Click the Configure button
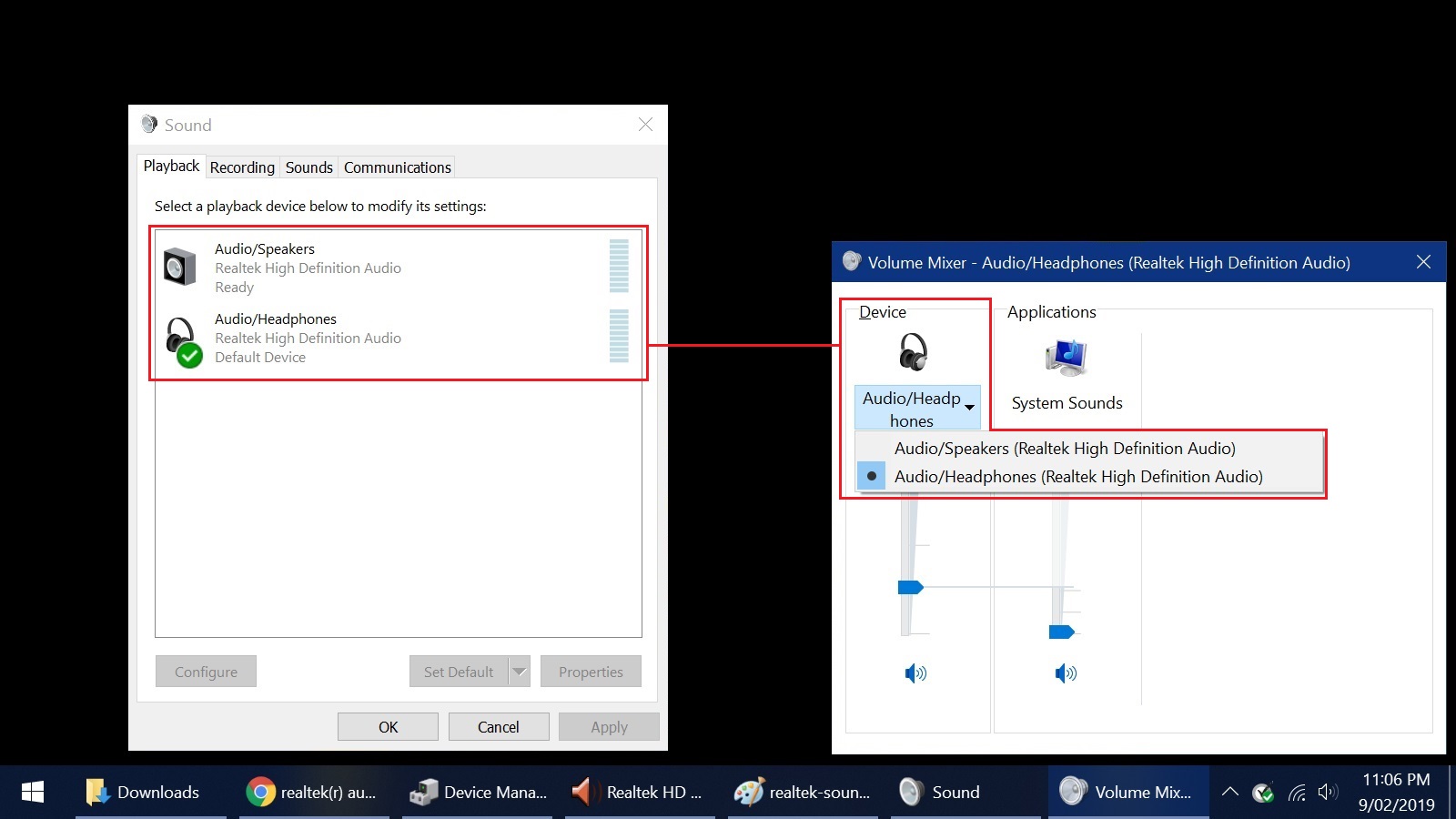Viewport: 1456px width, 819px height. 206,672
